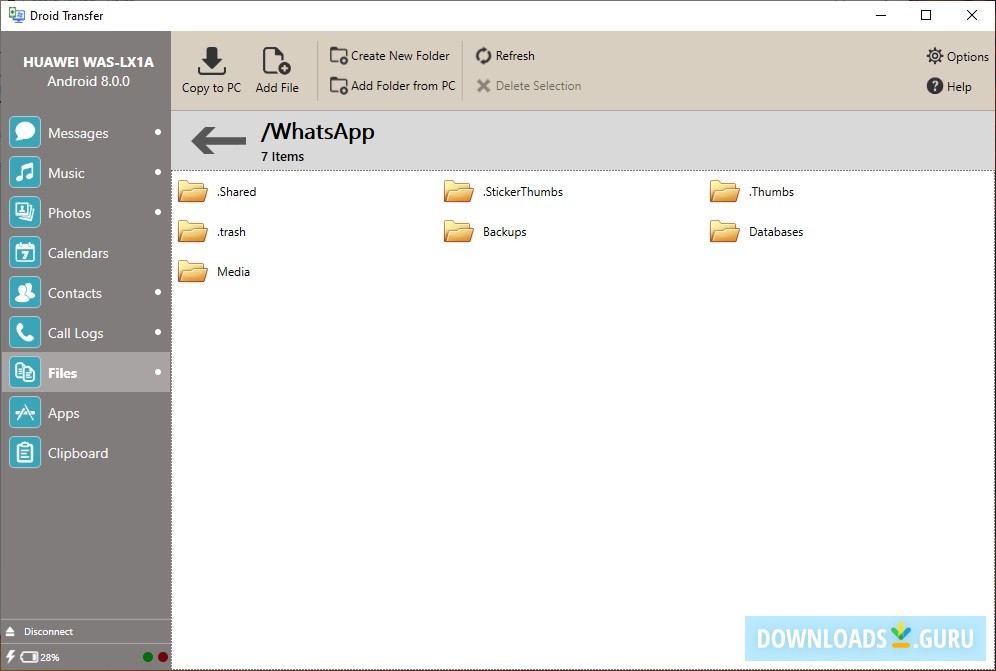996x671 pixels.
Task: Select the .Thumbs folder name
Action: [771, 192]
